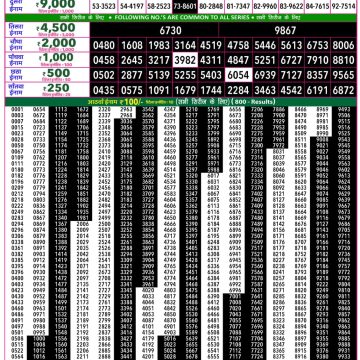Click the highlighted series number 73-8601

[185, 6]
